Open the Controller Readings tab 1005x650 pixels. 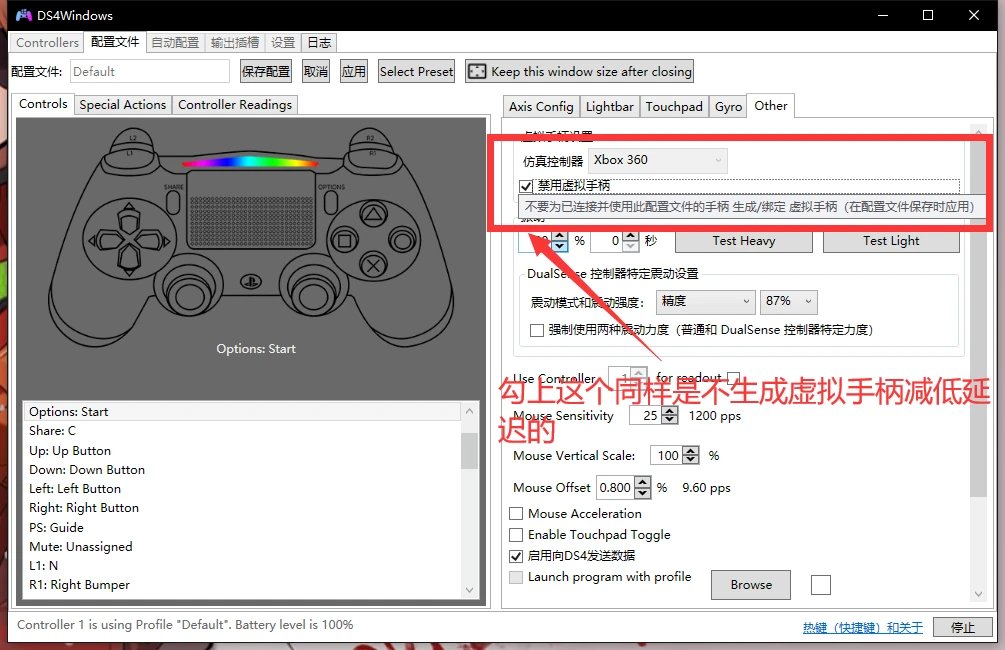coord(235,104)
